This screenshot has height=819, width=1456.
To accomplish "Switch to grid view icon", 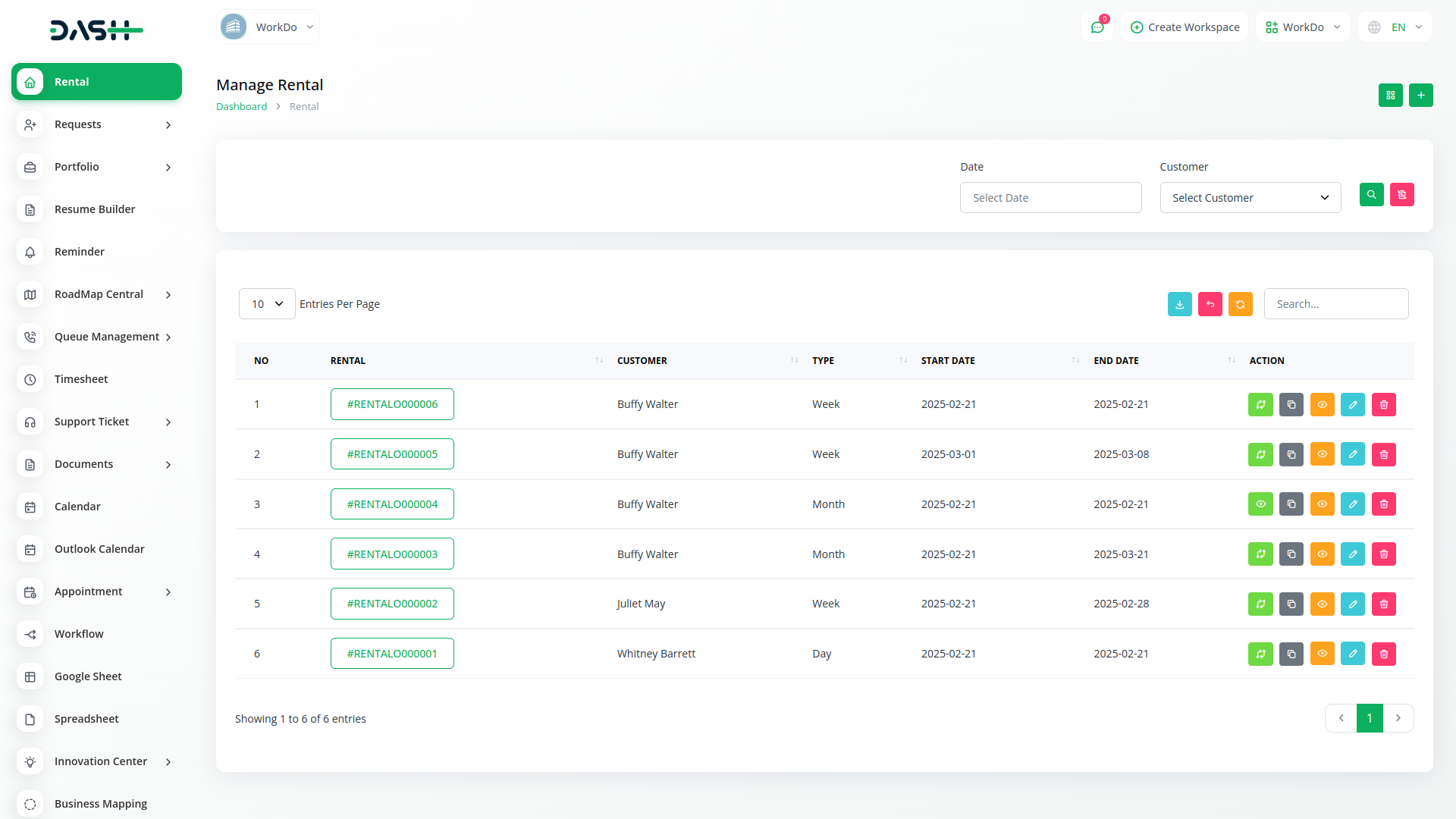I will 1390,95.
